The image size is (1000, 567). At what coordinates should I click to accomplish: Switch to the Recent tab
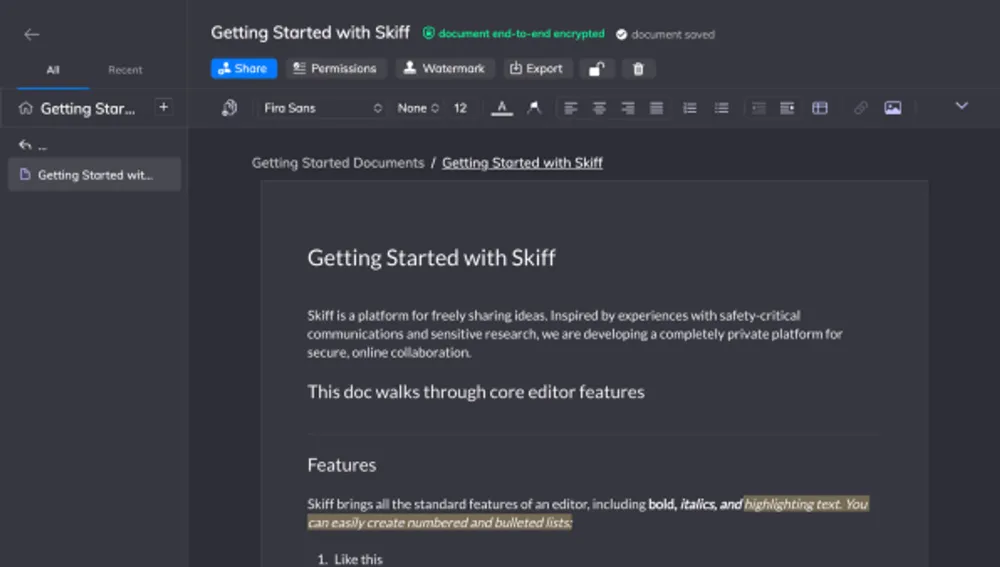[x=125, y=70]
